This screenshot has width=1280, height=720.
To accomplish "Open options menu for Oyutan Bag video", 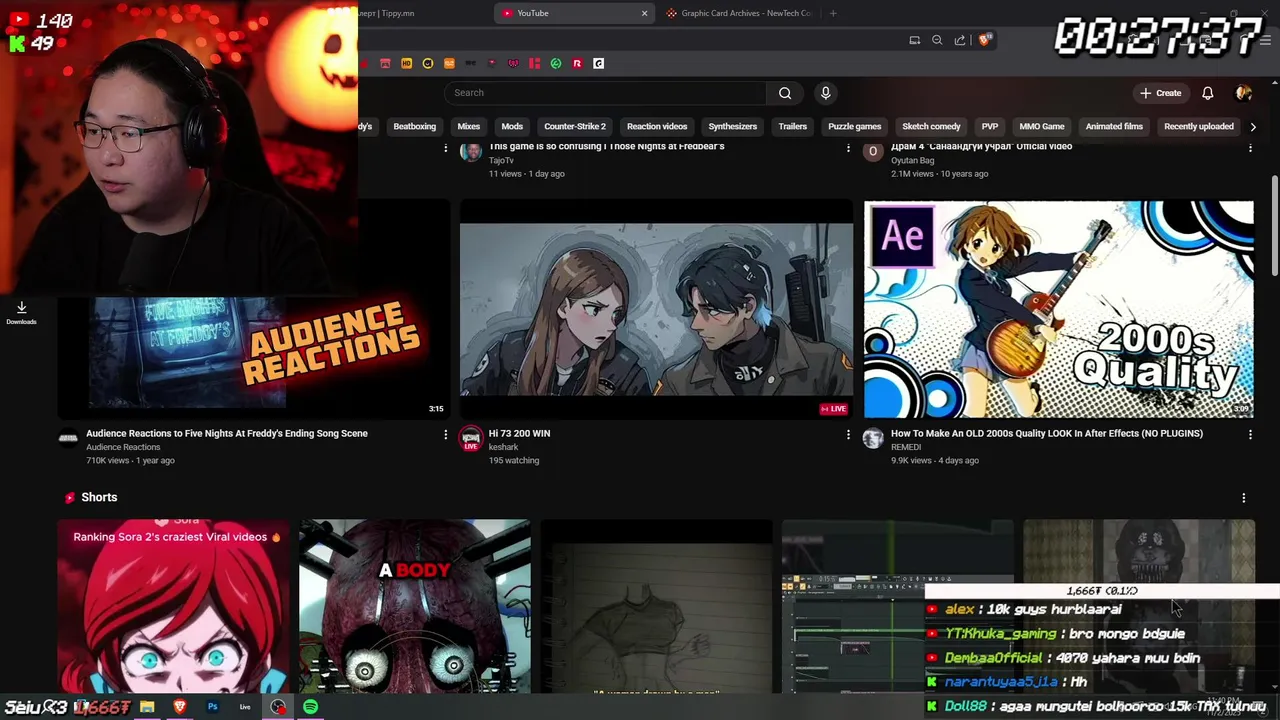I will [1250, 148].
